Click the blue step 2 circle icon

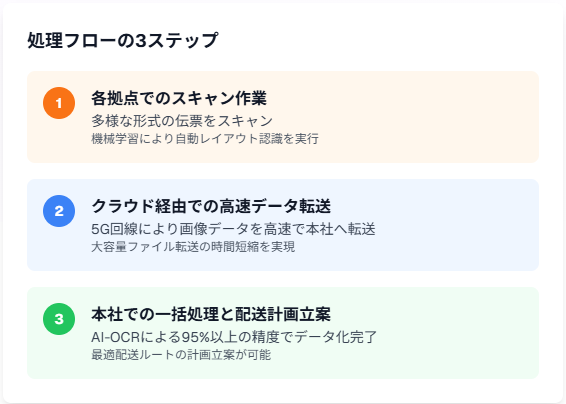[x=59, y=211]
